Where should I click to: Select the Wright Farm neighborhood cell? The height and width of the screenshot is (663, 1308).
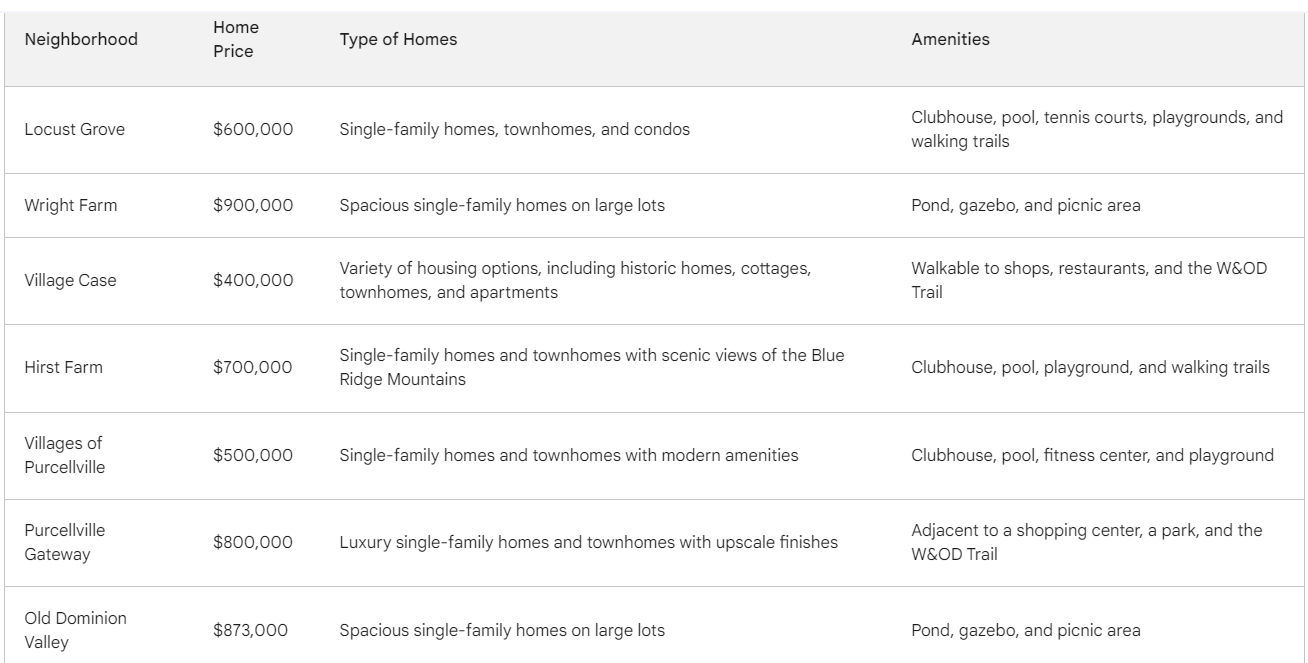tap(71, 206)
